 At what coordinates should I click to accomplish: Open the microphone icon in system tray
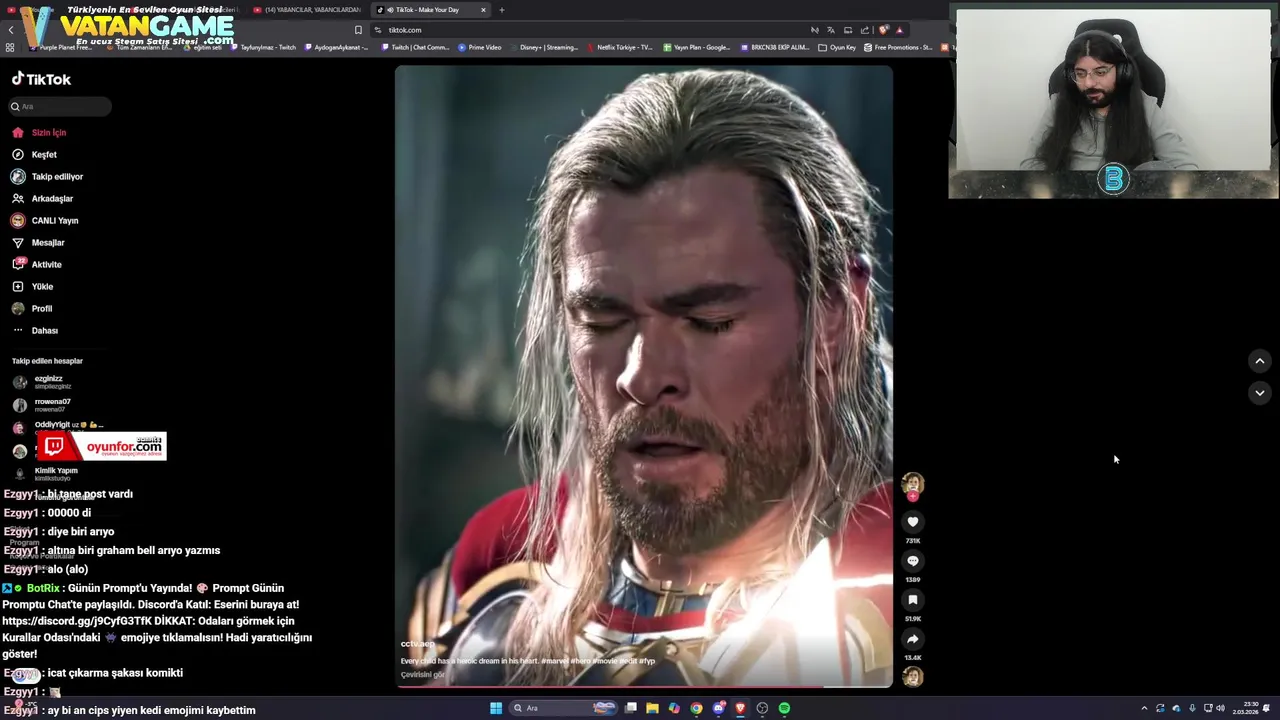coord(1192,708)
